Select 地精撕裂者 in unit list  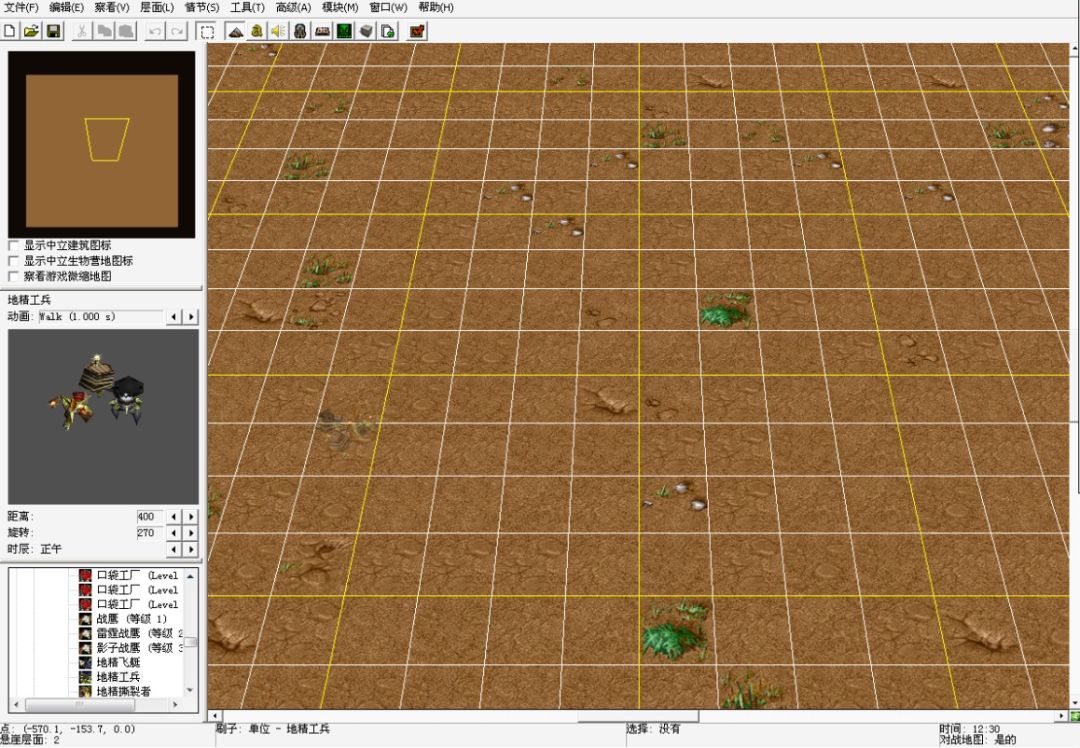point(124,692)
